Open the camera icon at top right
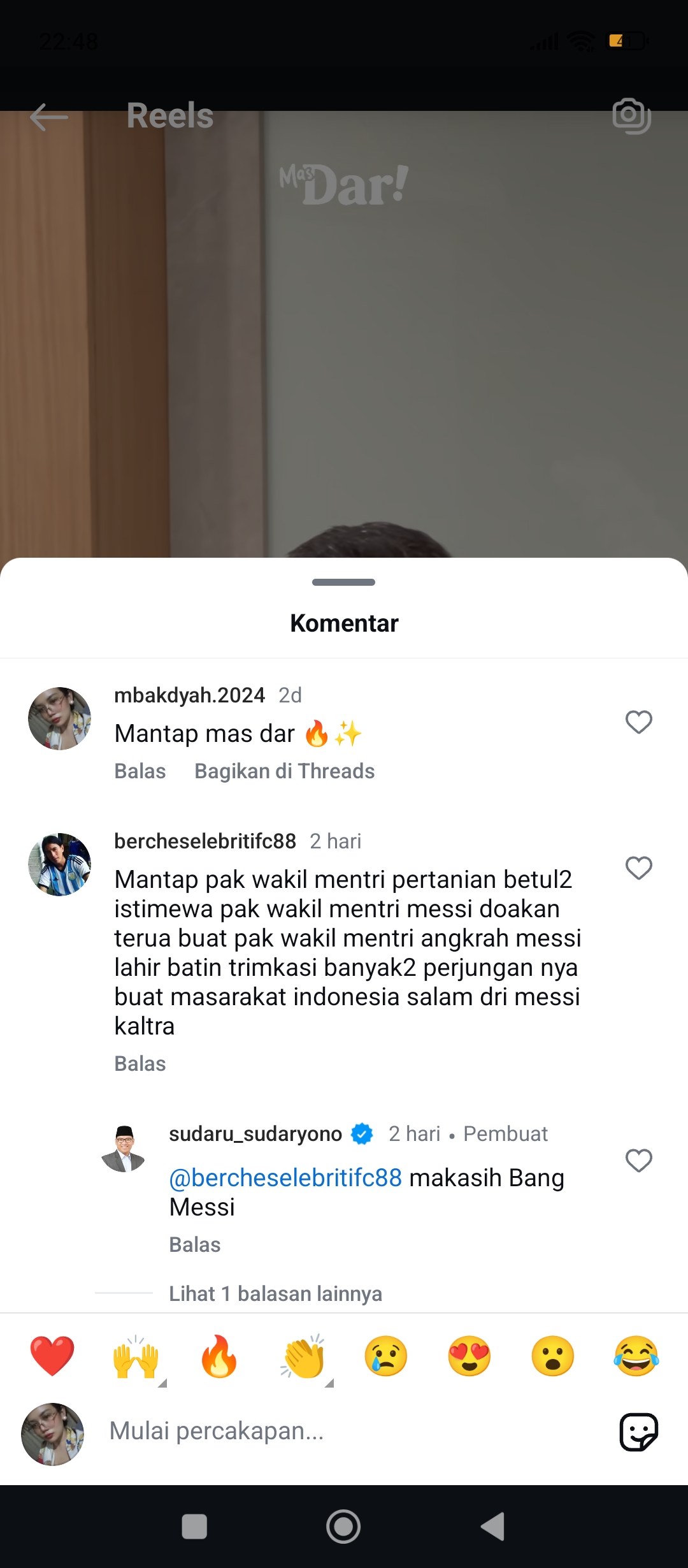The image size is (688, 1568). 631,116
